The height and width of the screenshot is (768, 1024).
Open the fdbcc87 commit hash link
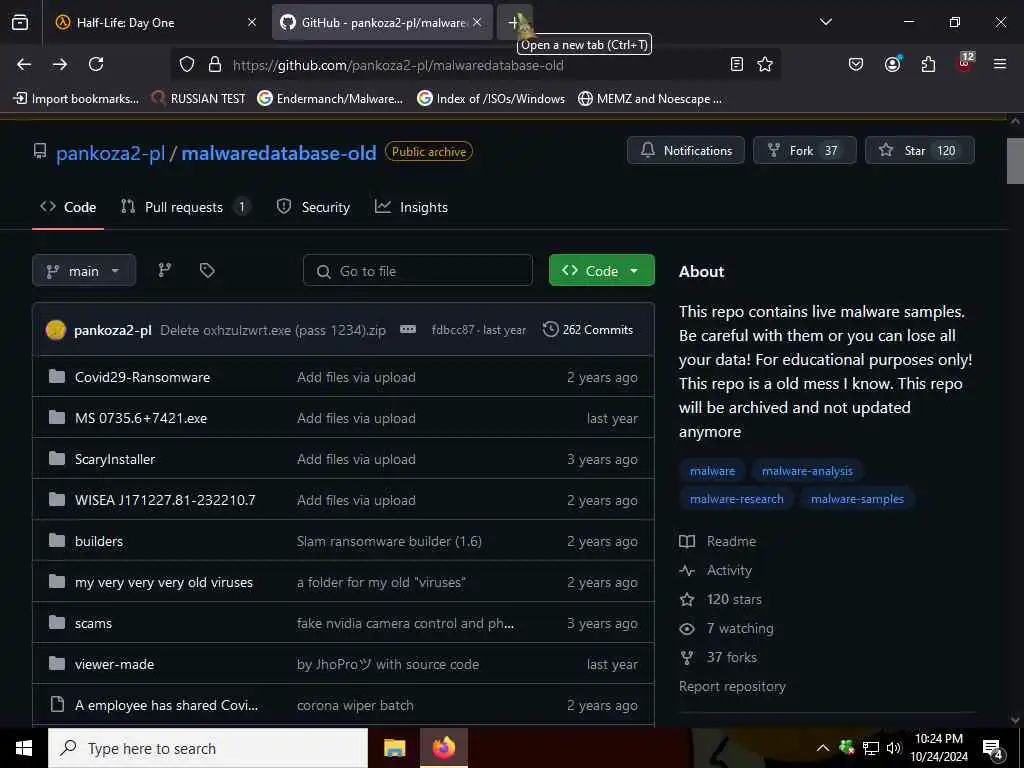click(453, 330)
